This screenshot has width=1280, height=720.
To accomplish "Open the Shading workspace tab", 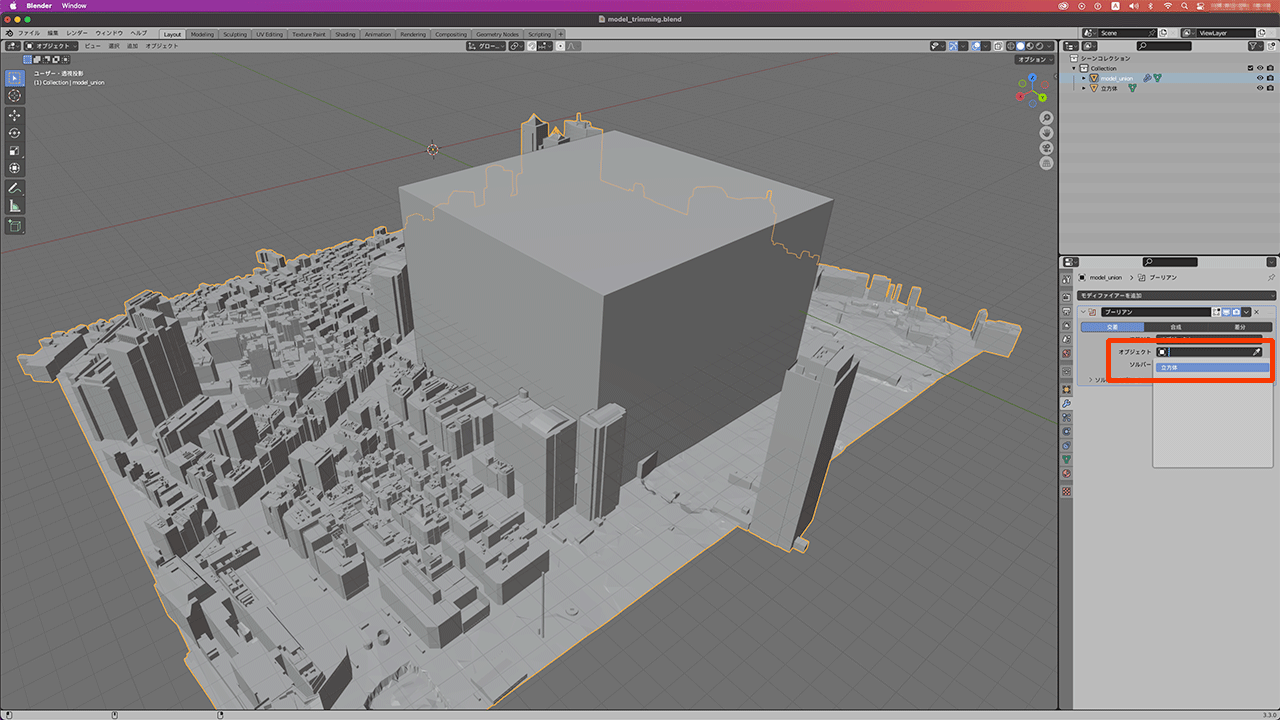I will (x=345, y=34).
